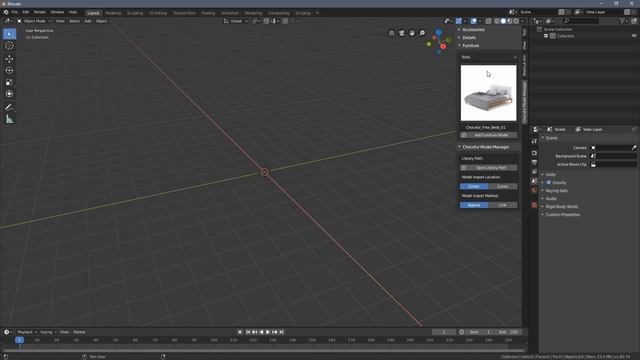Set import method to Append
This screenshot has width=640, height=360.
click(474, 205)
